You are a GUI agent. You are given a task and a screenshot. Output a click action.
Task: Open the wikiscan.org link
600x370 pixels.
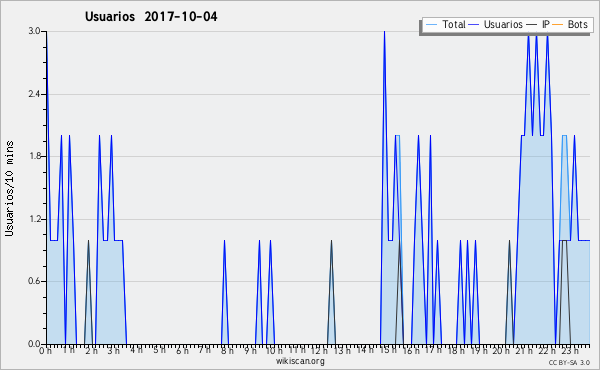(300, 361)
